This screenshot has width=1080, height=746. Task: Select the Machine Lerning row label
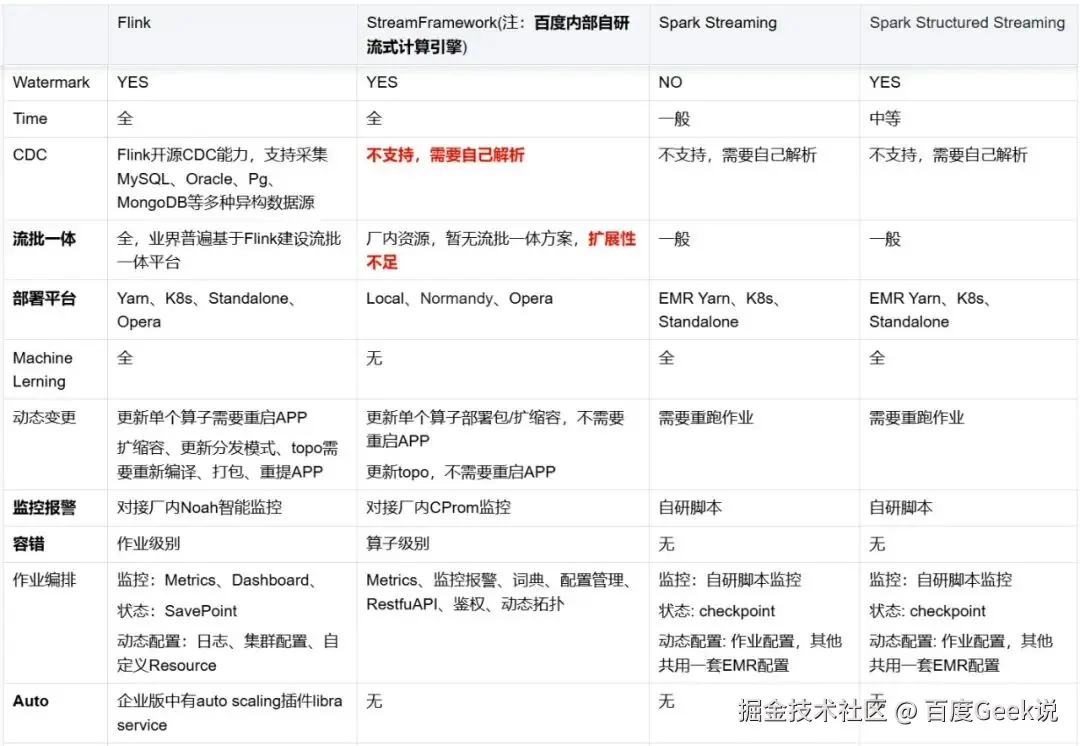44,369
